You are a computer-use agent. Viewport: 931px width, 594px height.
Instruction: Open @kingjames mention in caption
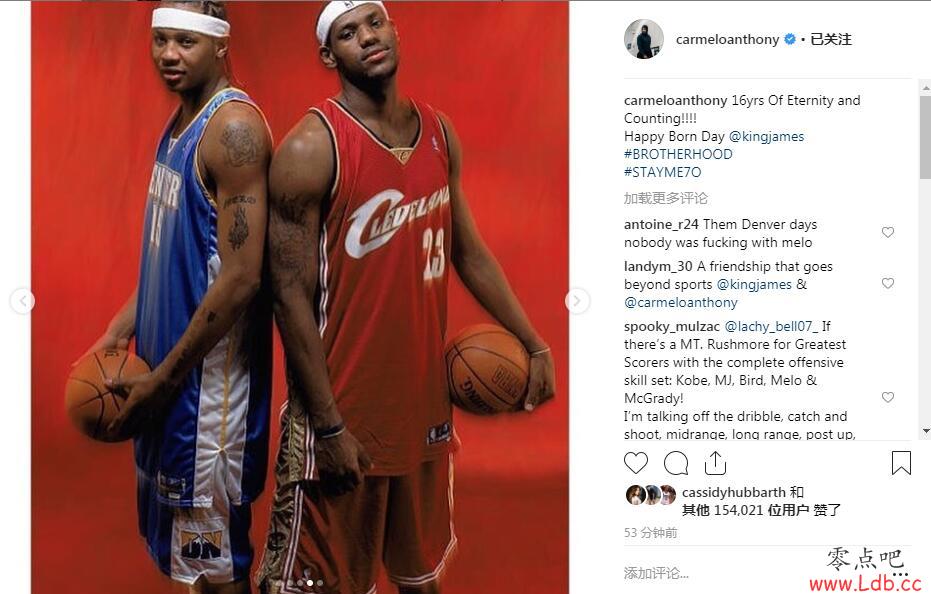[766, 137]
